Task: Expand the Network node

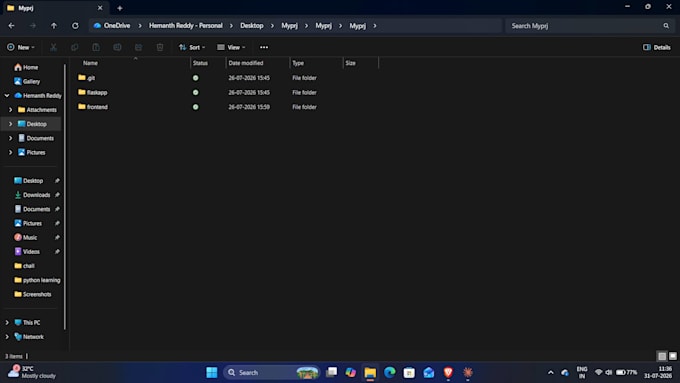Action: (7, 337)
